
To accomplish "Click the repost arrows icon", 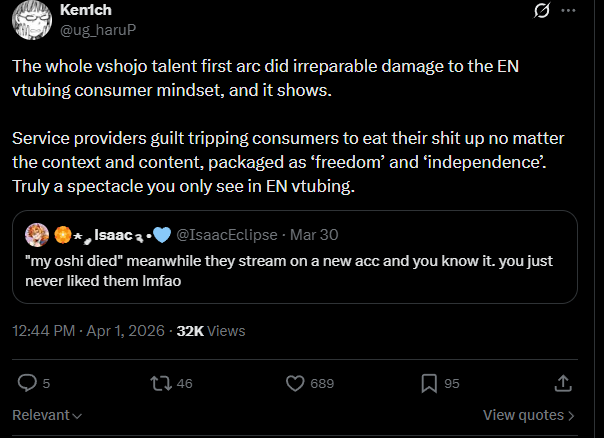I will [x=158, y=382].
